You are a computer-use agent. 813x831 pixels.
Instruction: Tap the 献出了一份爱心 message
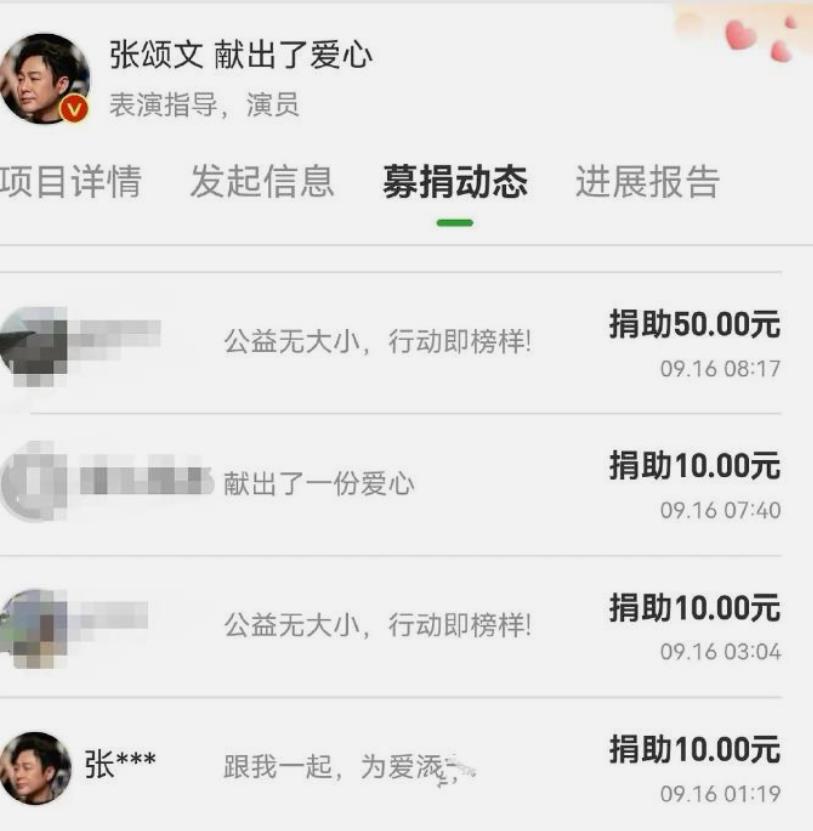[x=319, y=483]
